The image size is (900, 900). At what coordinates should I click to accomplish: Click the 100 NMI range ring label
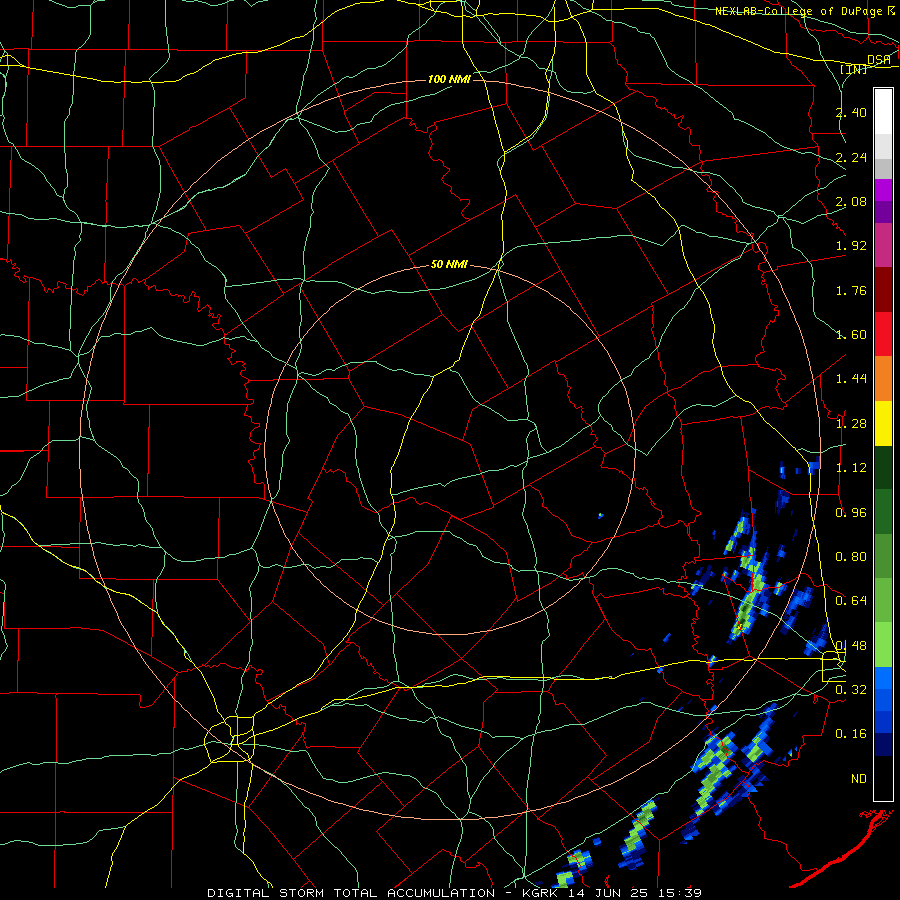pyautogui.click(x=449, y=79)
